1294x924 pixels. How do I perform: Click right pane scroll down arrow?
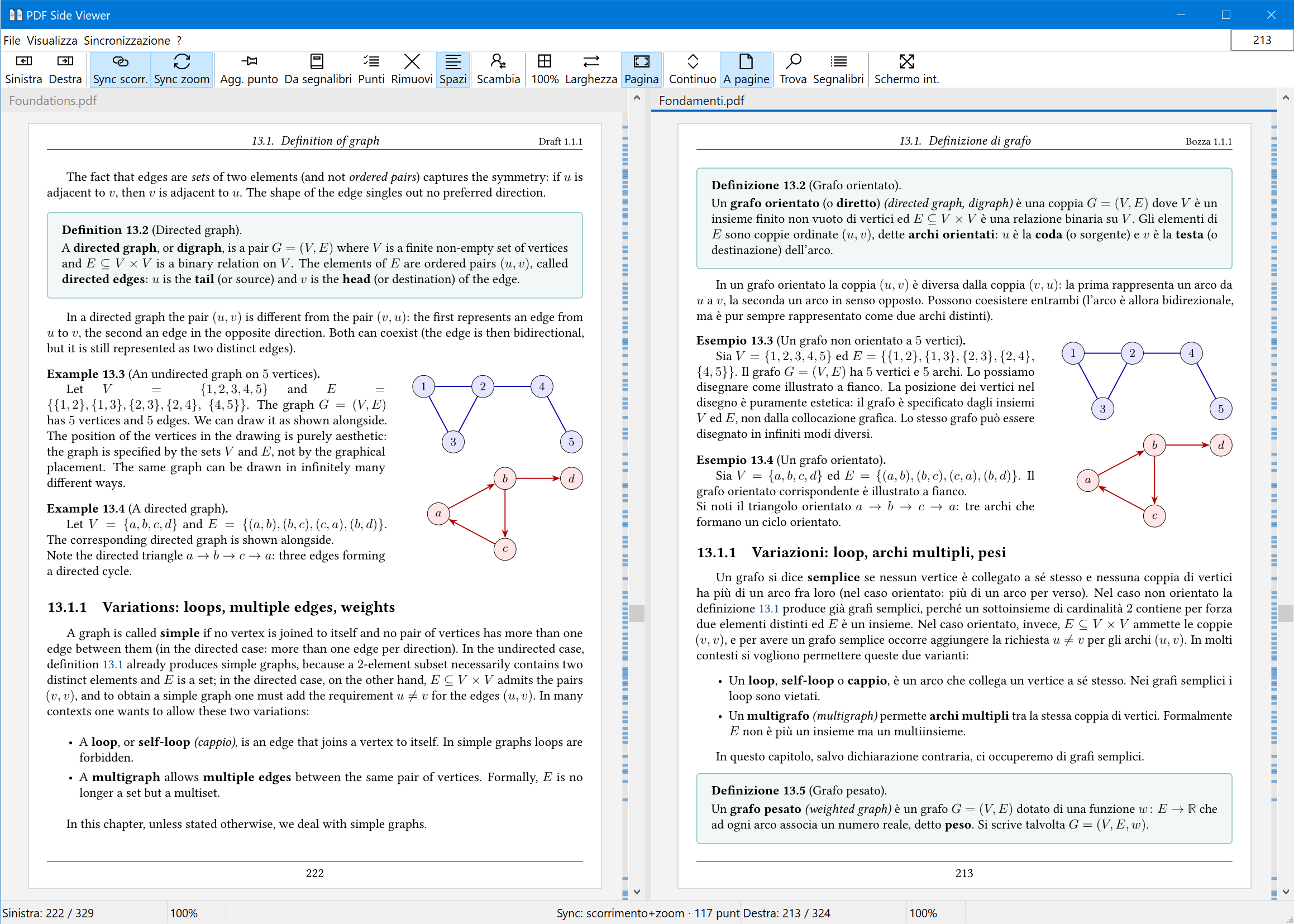tap(1286, 892)
